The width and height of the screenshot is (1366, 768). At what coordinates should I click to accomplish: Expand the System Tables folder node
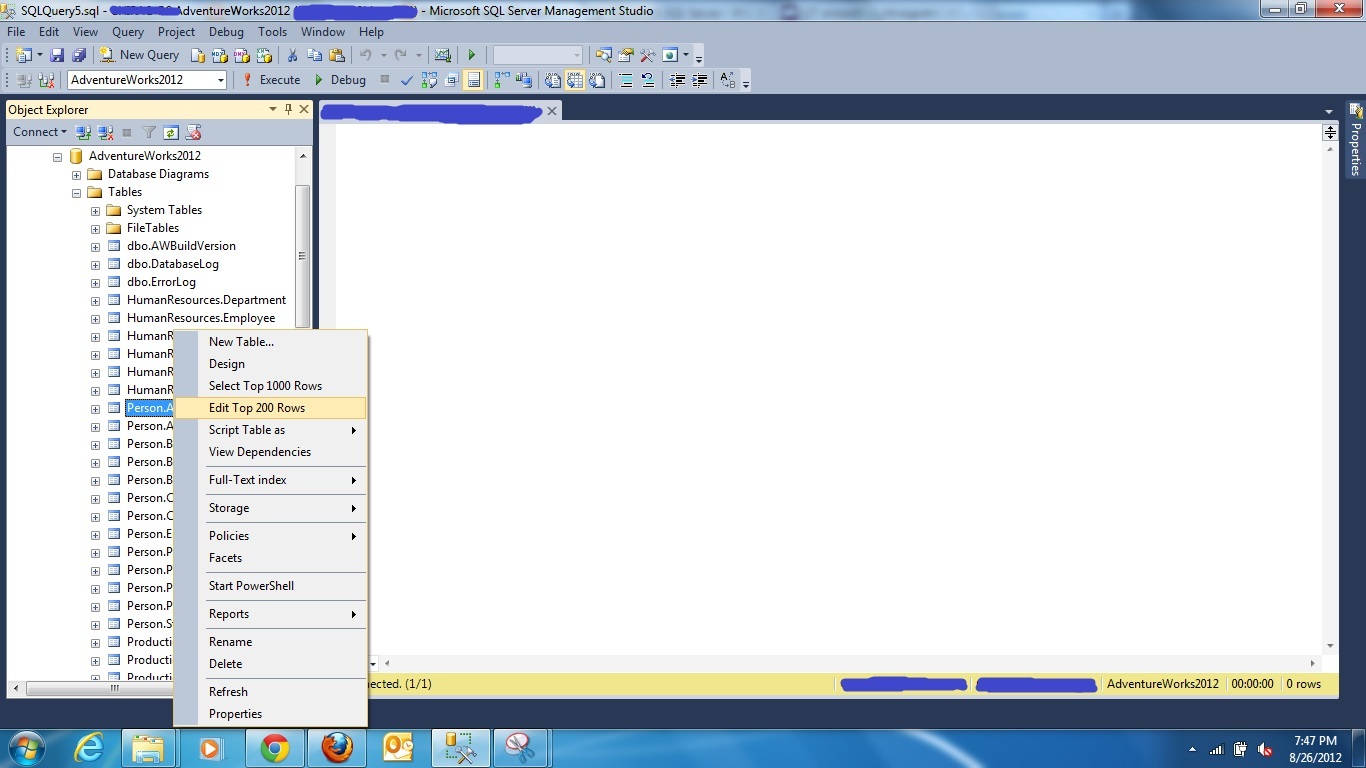point(95,210)
